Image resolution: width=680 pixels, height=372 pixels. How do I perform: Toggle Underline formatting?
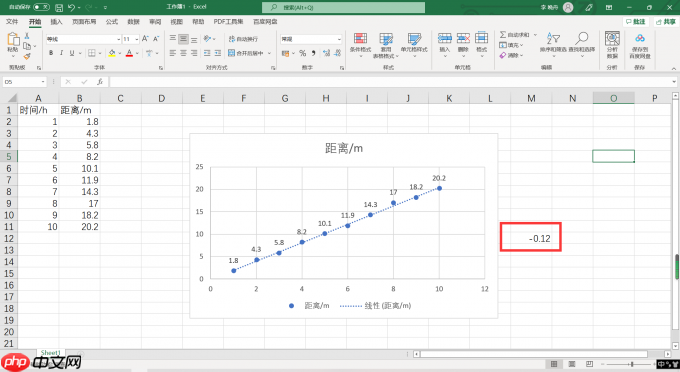pyautogui.click(x=72, y=53)
